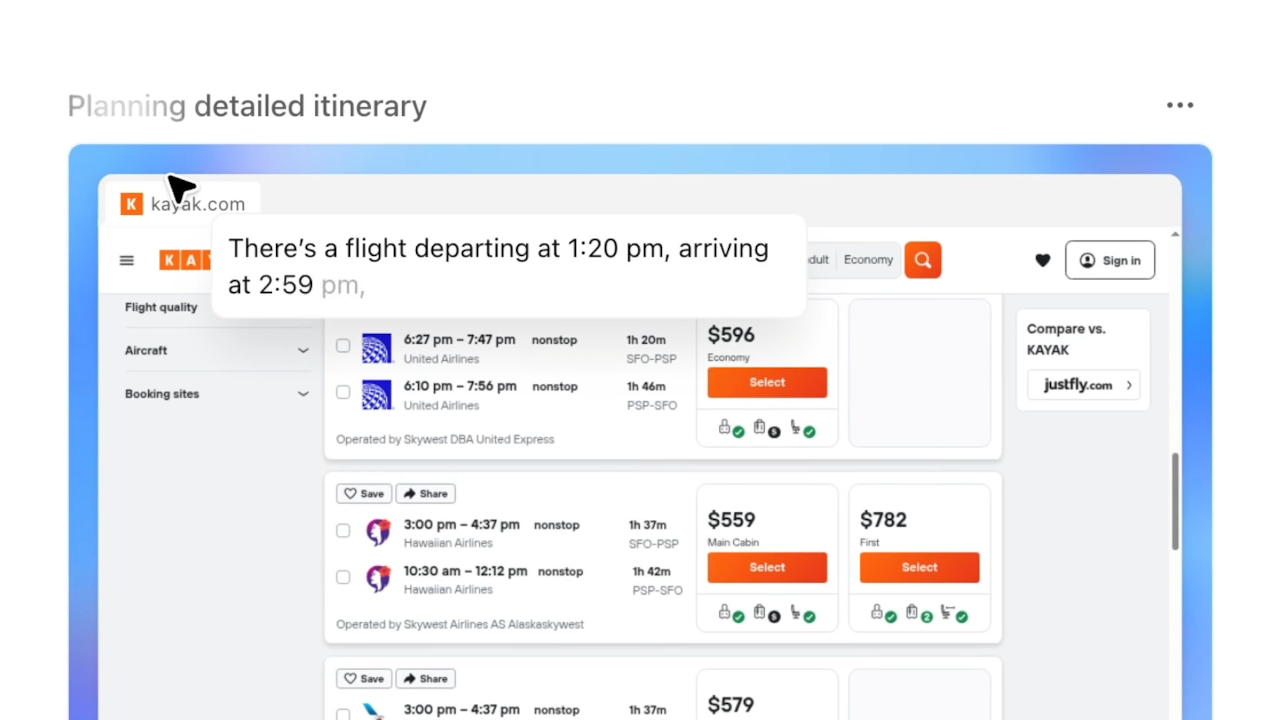Open saved trips heart icon
This screenshot has height=720, width=1280.
[x=1042, y=260]
